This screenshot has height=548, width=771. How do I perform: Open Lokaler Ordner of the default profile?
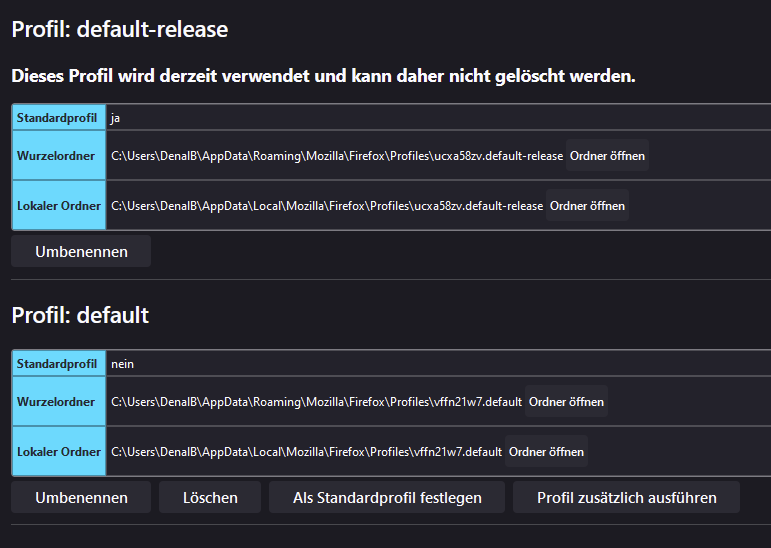tap(546, 452)
